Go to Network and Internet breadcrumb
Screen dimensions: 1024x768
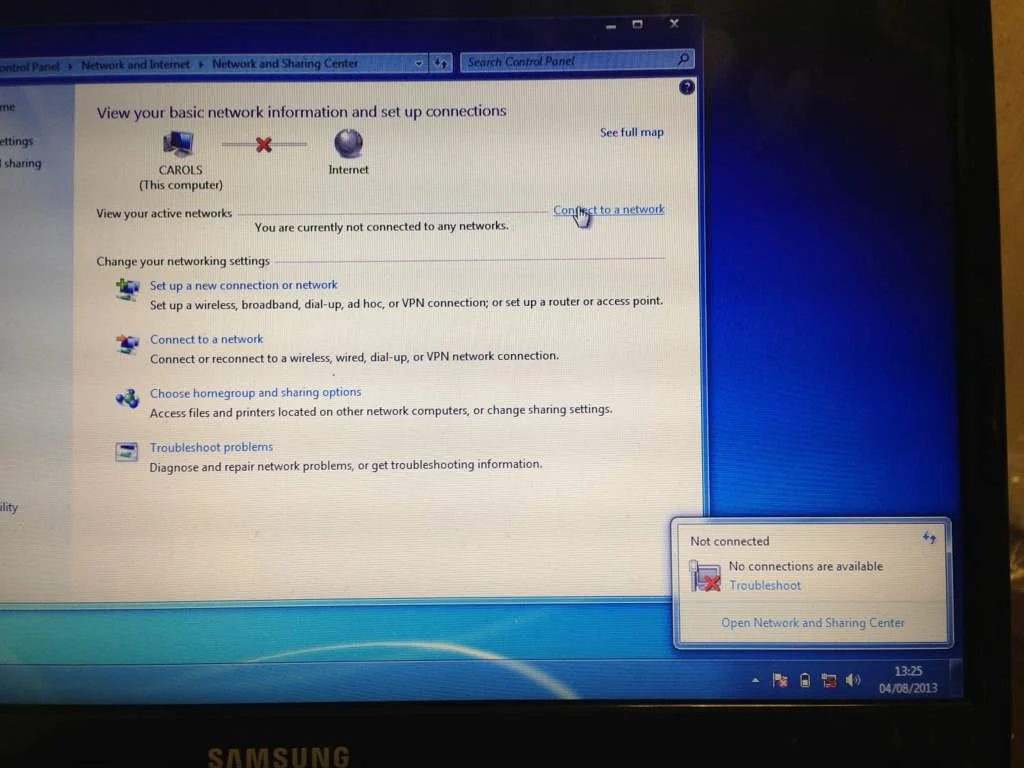[x=135, y=65]
